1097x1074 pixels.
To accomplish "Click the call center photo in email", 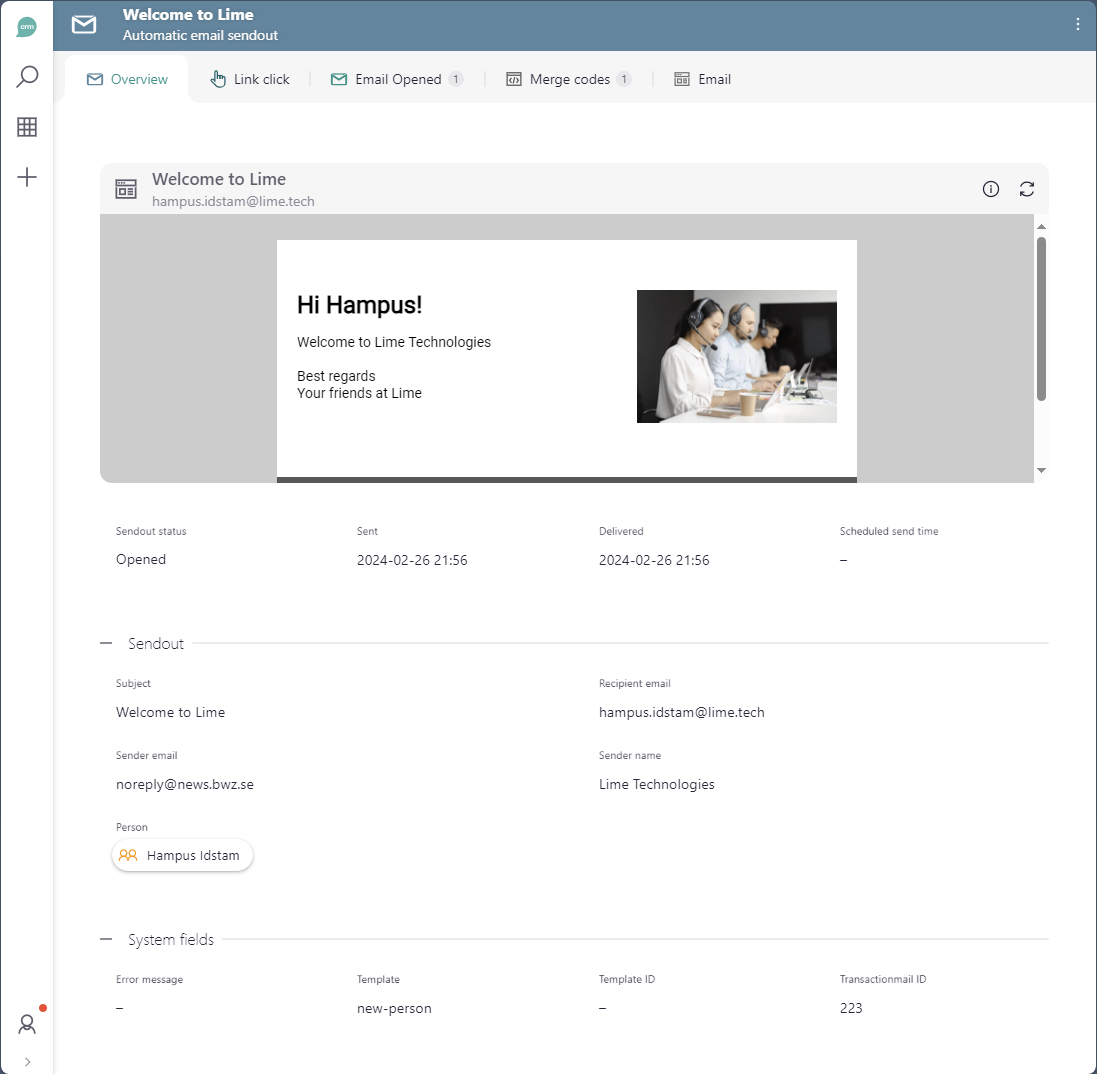I will [x=737, y=356].
